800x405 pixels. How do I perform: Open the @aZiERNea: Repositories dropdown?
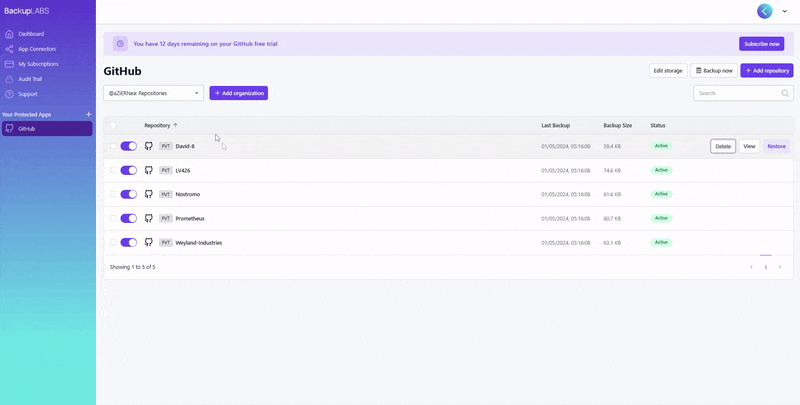coord(154,93)
